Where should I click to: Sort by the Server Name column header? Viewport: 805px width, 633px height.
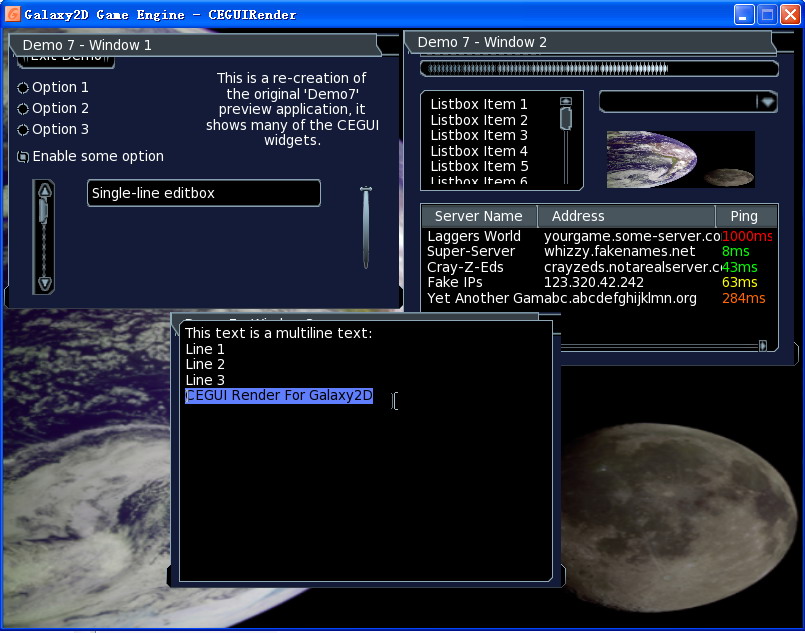[478, 216]
